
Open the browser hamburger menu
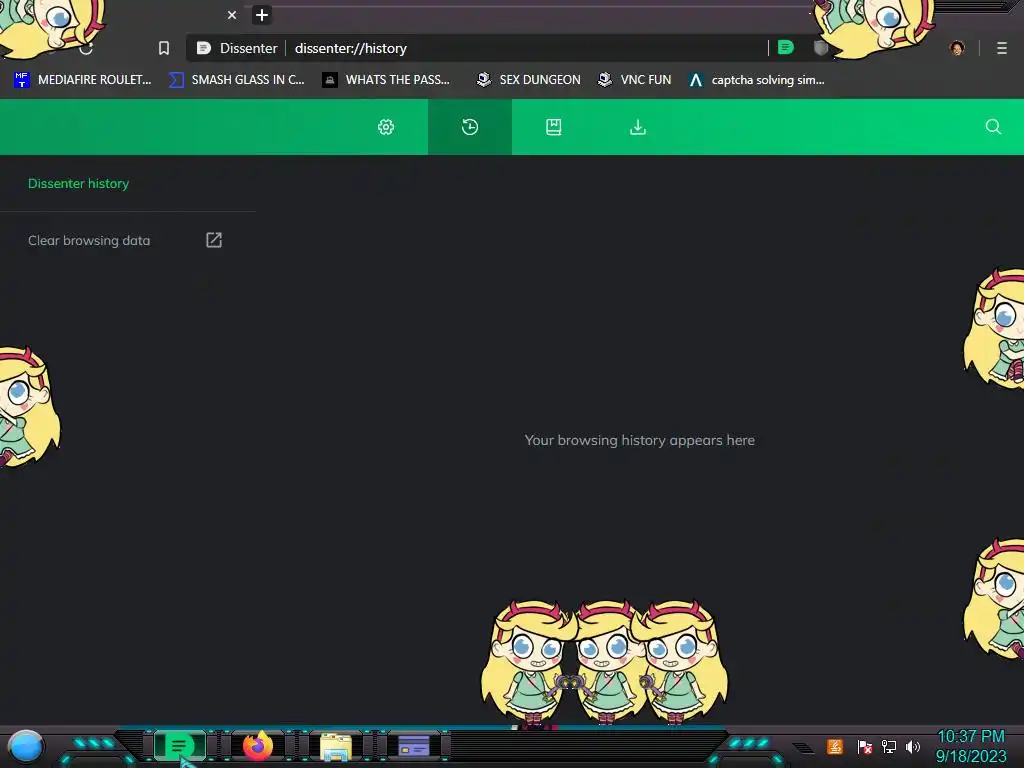(1001, 48)
